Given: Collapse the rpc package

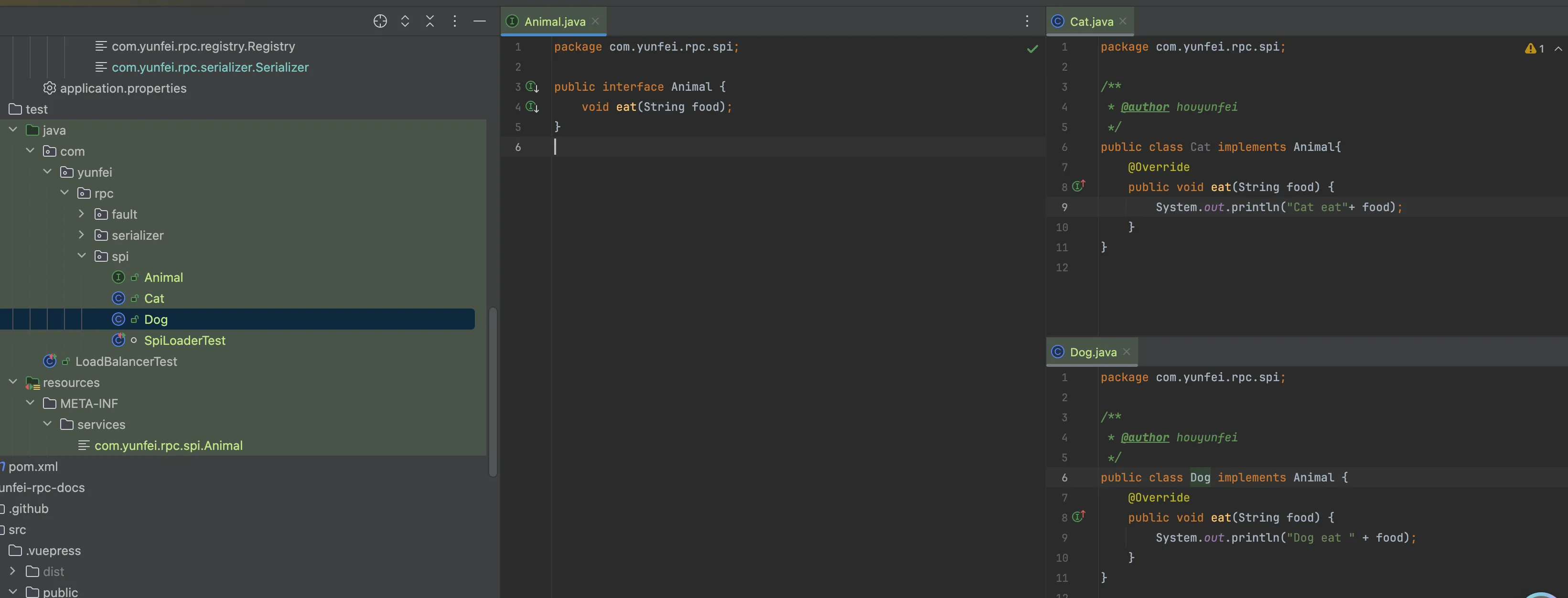Looking at the screenshot, I should 64,193.
